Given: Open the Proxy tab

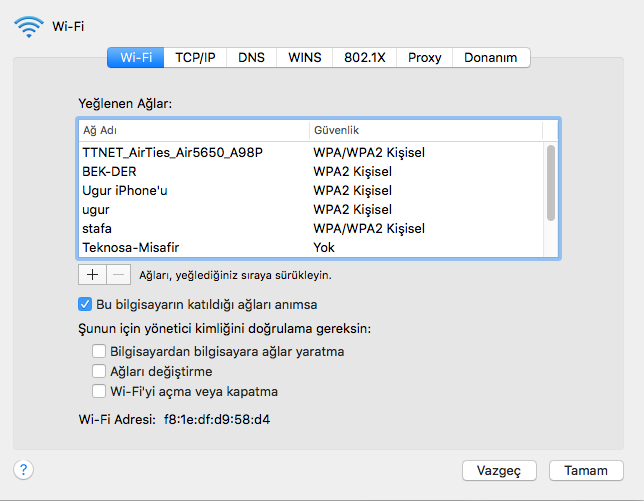Looking at the screenshot, I should 424,57.
